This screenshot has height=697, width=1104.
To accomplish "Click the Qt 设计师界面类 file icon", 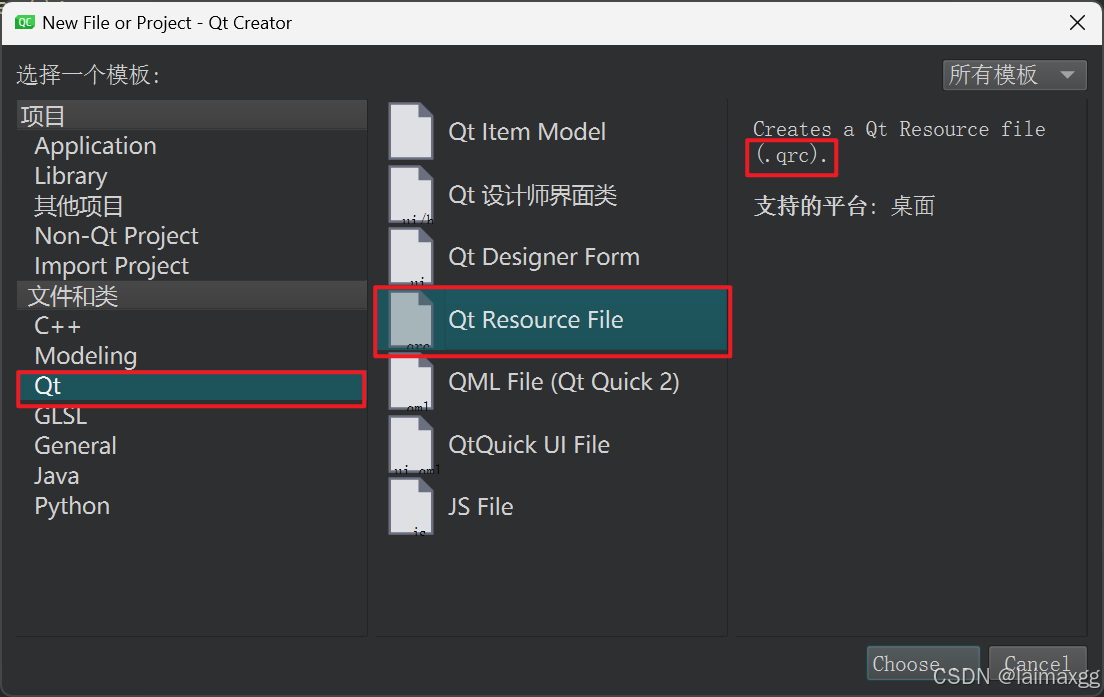I will [x=411, y=194].
